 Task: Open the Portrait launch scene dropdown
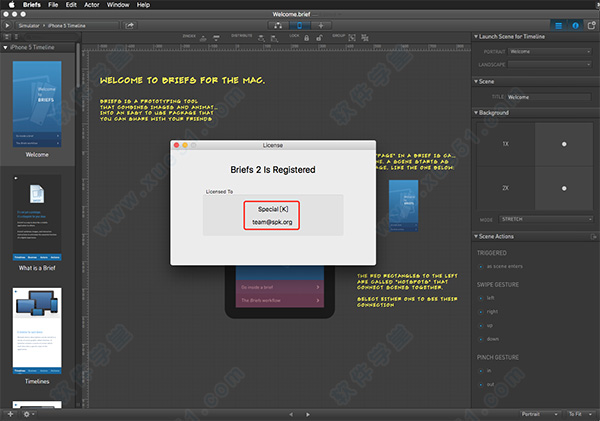(550, 51)
